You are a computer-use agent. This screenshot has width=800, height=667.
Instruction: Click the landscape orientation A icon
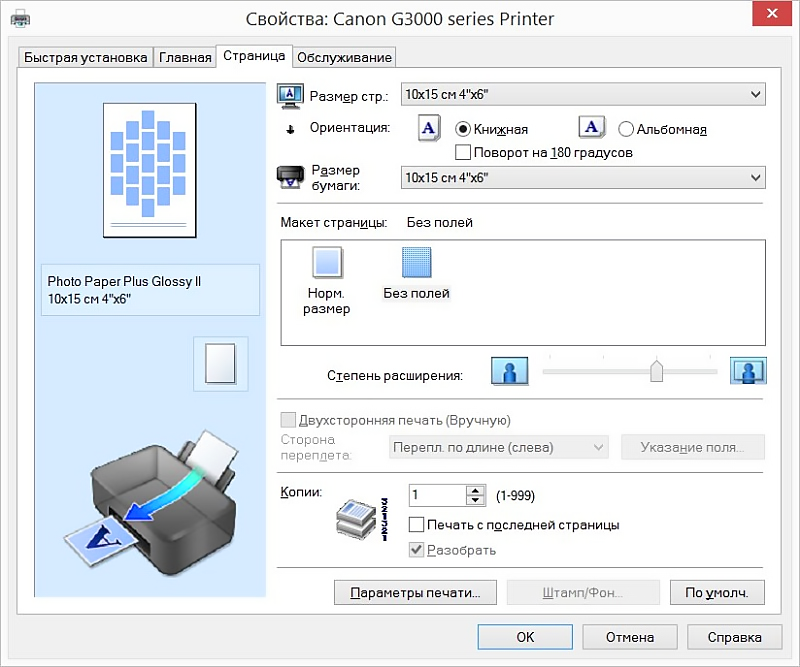click(592, 127)
